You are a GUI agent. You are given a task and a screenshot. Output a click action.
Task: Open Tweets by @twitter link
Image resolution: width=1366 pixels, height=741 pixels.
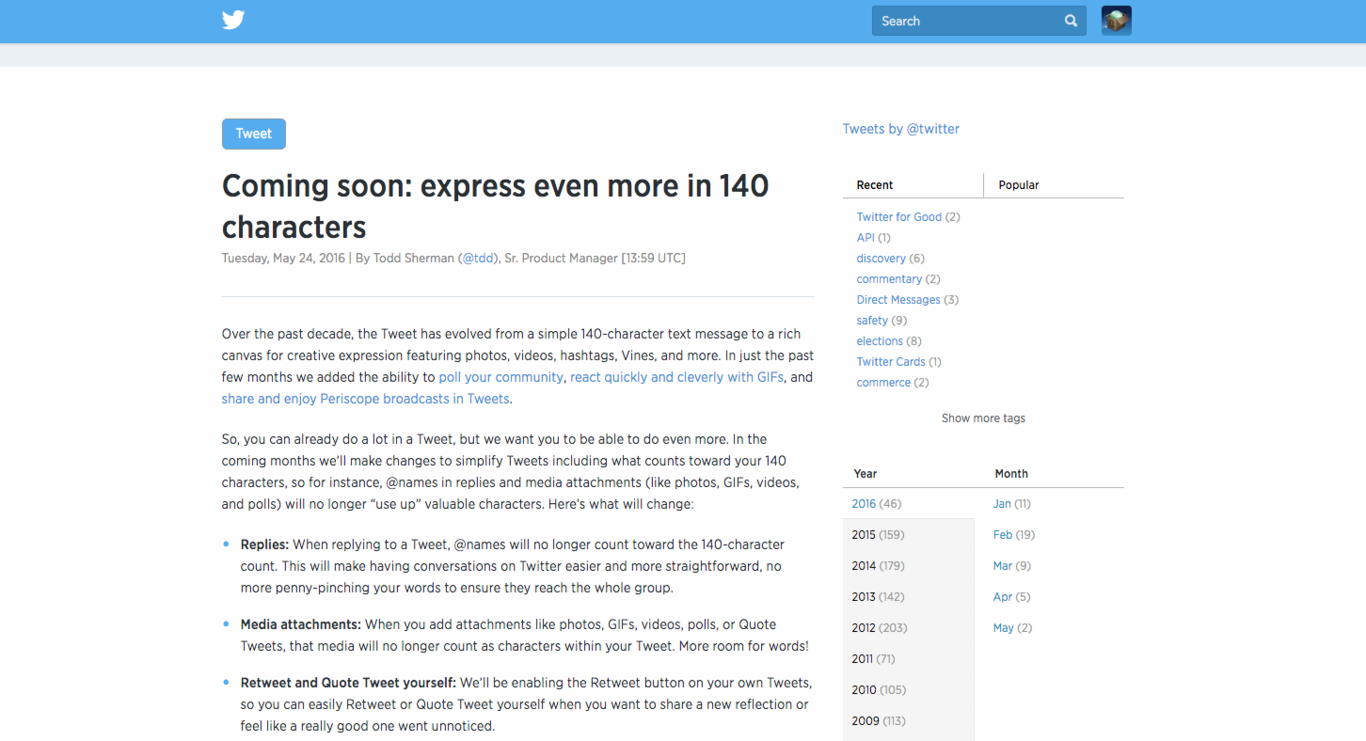tap(901, 129)
